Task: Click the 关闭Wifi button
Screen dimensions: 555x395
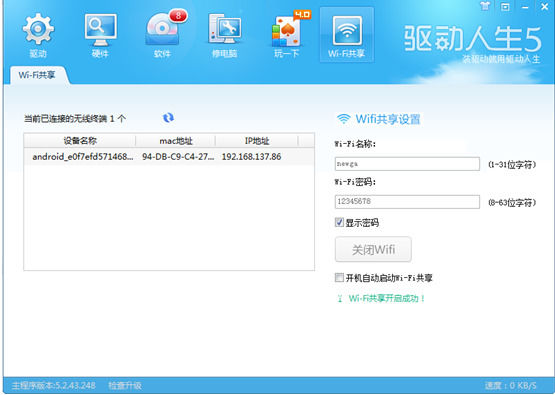Action: [373, 250]
